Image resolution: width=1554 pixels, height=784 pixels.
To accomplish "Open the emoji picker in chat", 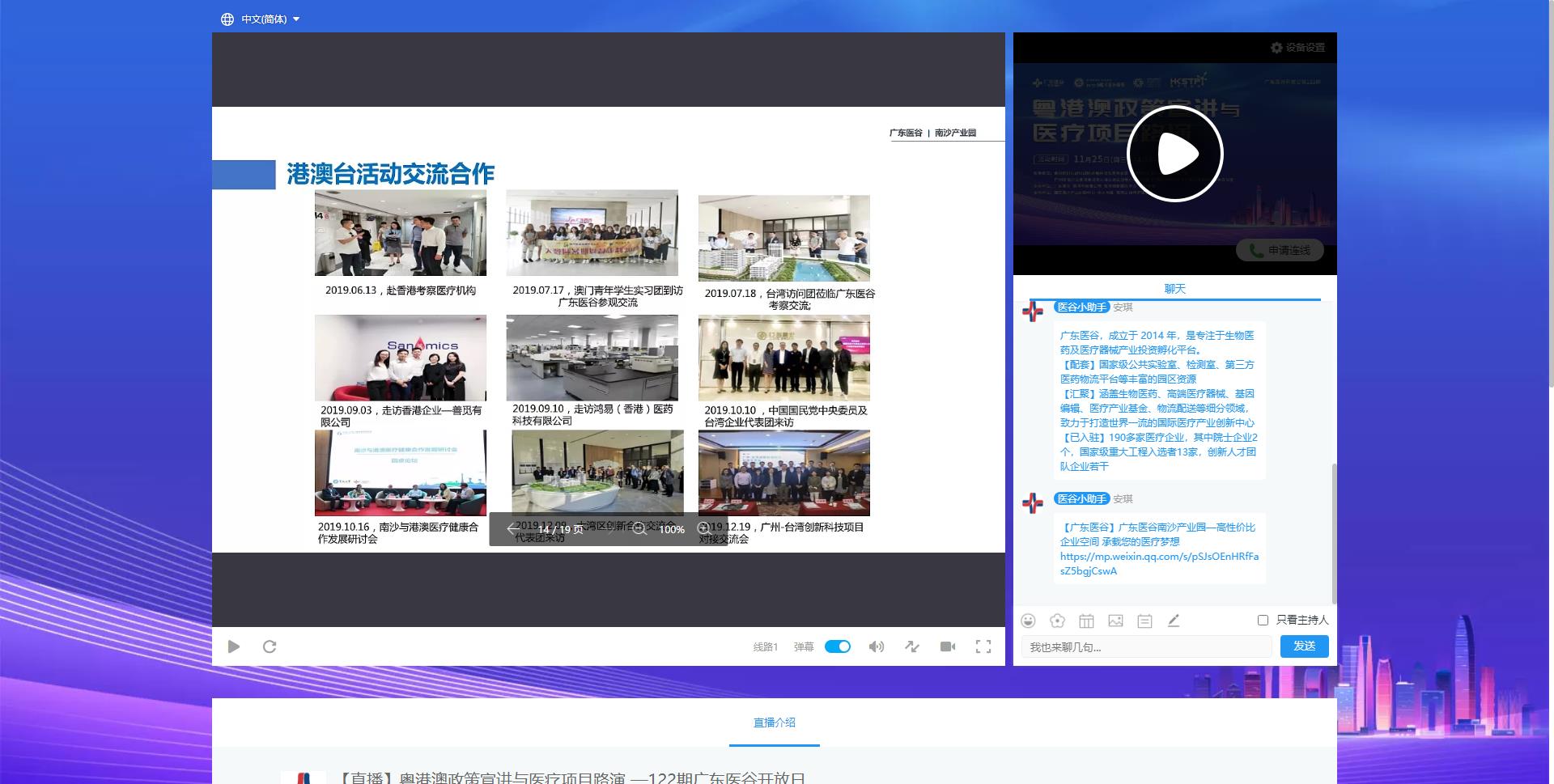I will 1028,621.
